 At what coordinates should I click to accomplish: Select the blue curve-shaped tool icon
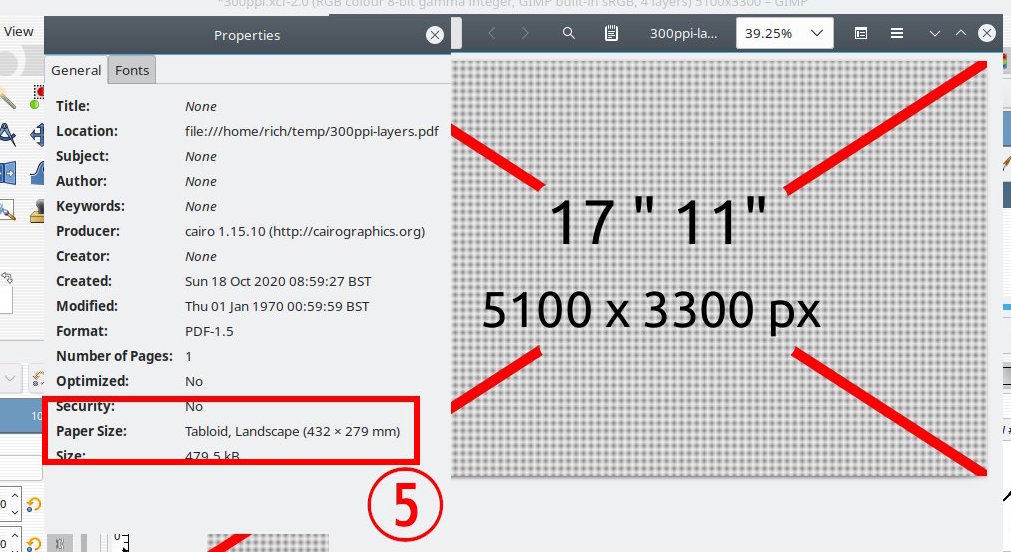point(38,173)
